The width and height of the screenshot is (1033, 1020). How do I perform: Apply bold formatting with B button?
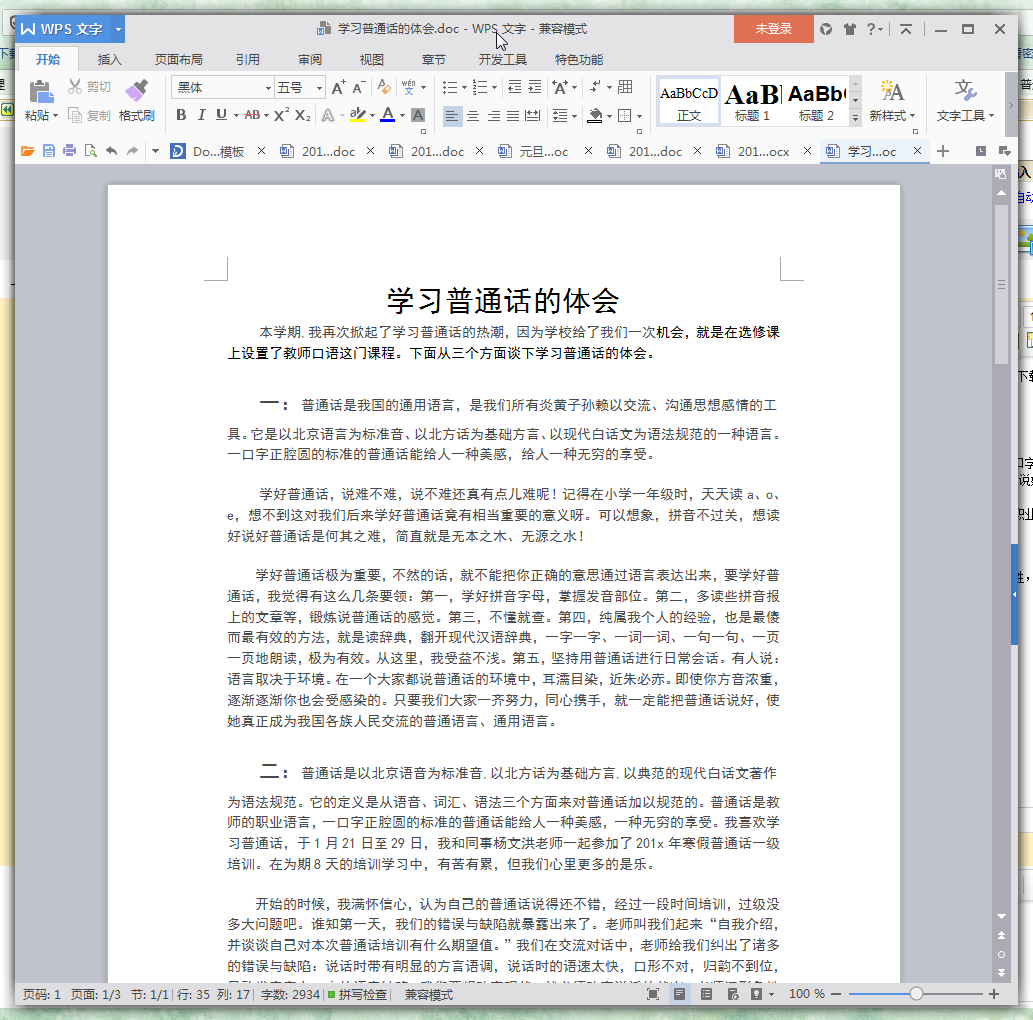[181, 115]
